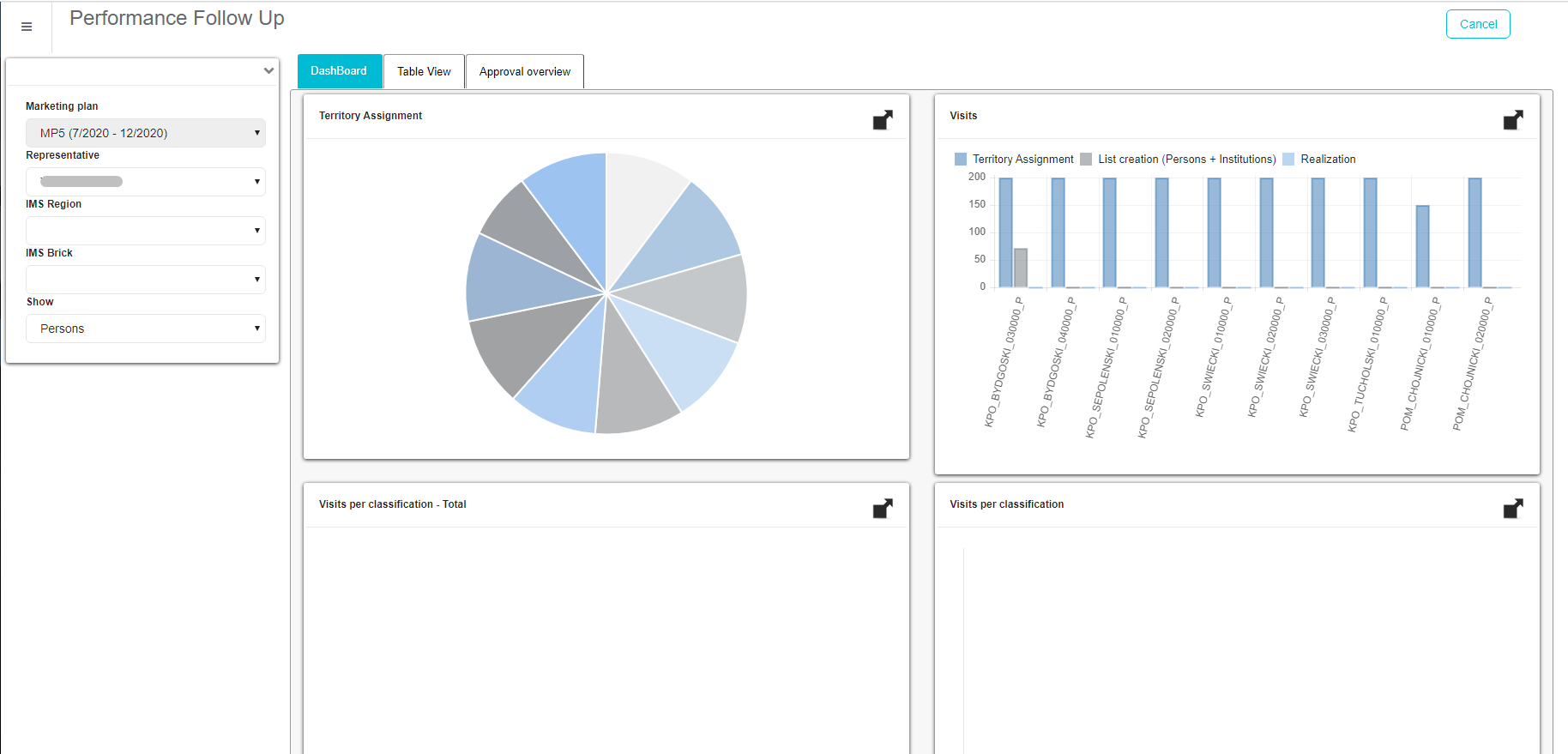Screen dimensions: 1568x754
Task: Open the hamburger navigation menu
Action: (x=27, y=27)
